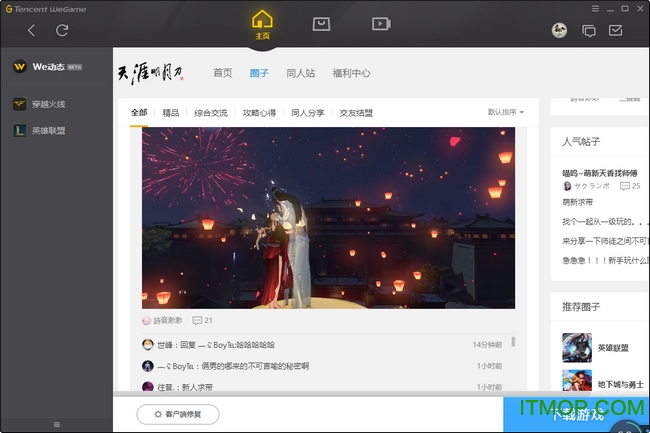Image resolution: width=650 pixels, height=433 pixels.
Task: Click post author 詩音渺渺
Action: click(x=167, y=320)
